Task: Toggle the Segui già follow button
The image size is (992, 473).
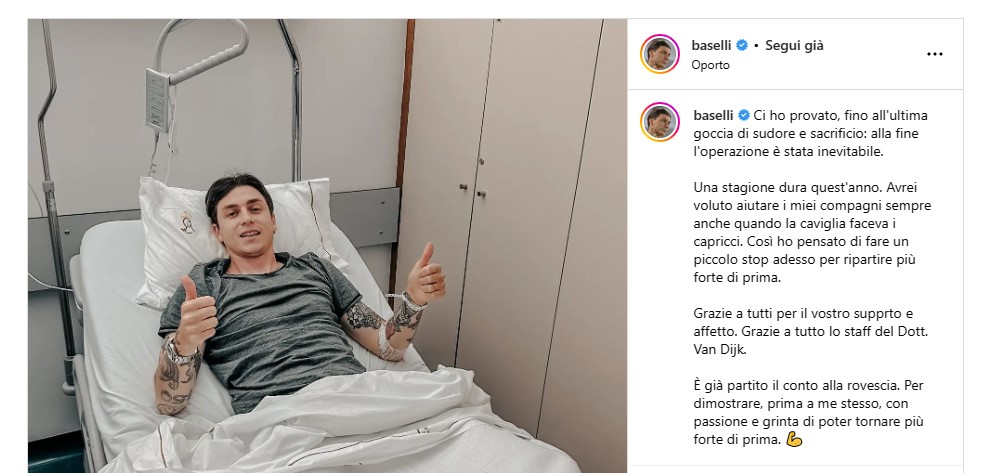Action: [794, 46]
